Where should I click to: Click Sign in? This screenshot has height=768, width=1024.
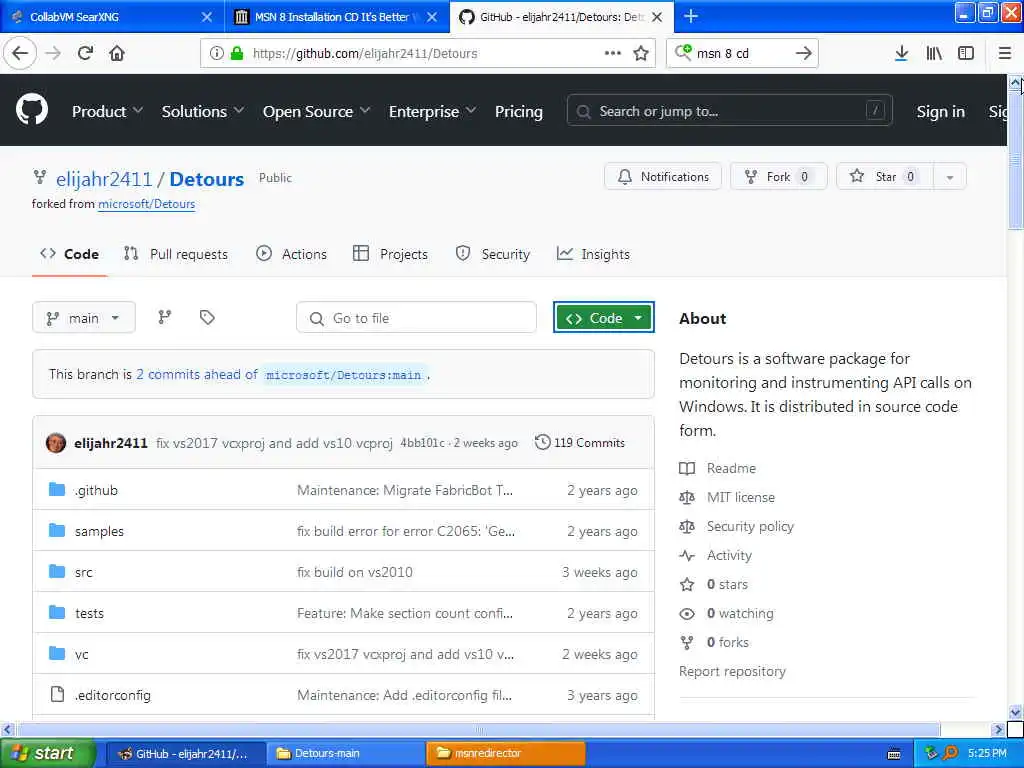click(x=940, y=112)
